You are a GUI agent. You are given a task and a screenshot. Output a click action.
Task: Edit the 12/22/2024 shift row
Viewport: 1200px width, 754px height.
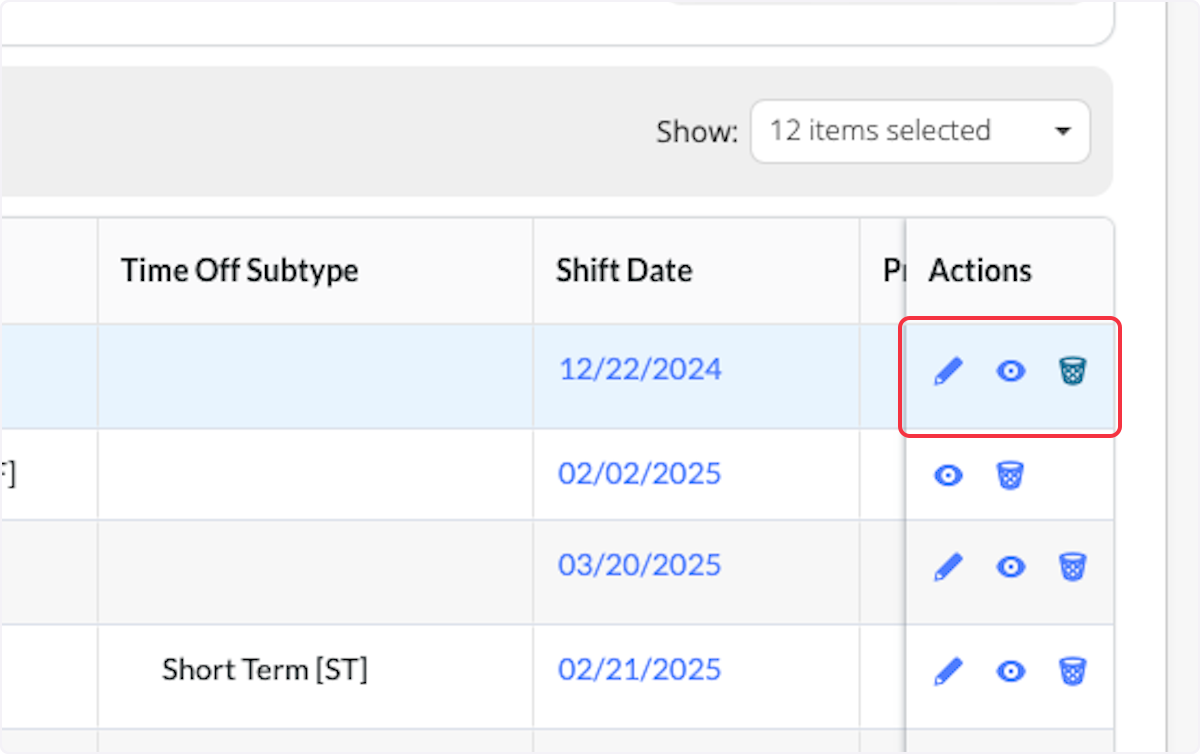[948, 372]
